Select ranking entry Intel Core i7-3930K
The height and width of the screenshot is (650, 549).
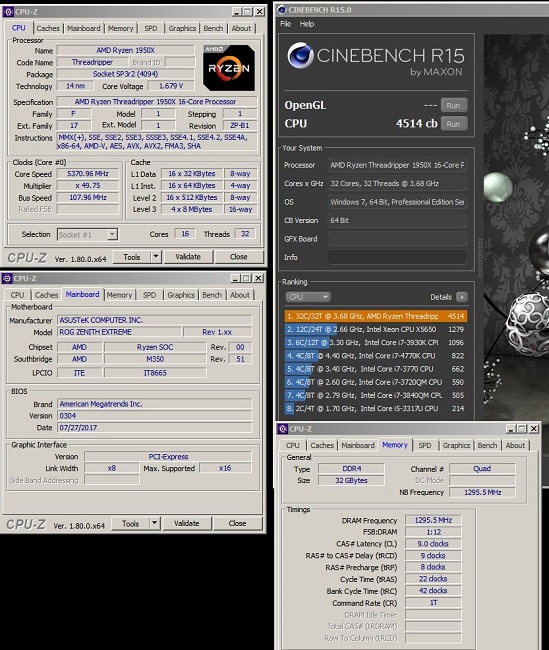pos(376,342)
